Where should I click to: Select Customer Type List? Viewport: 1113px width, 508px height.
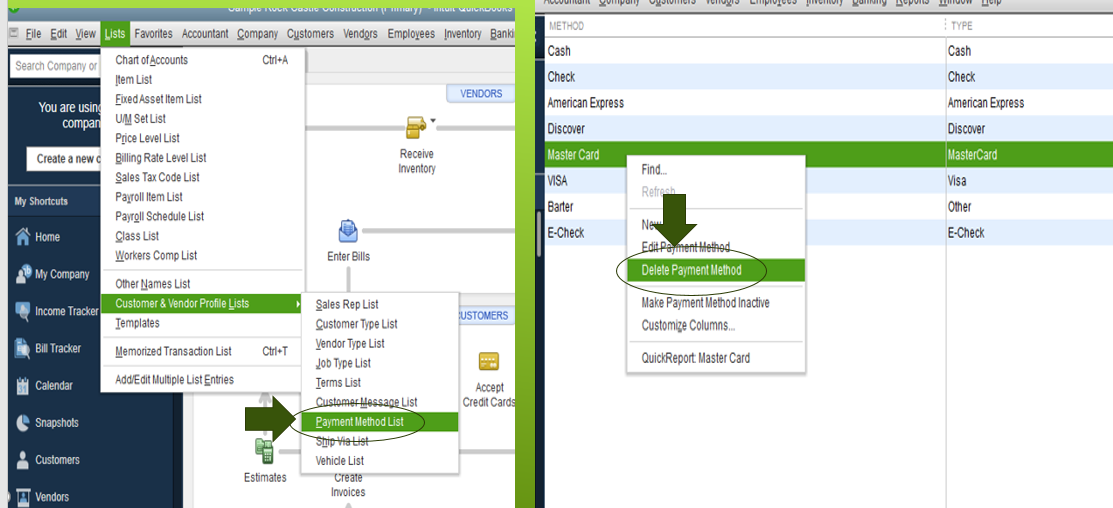(x=380, y=324)
